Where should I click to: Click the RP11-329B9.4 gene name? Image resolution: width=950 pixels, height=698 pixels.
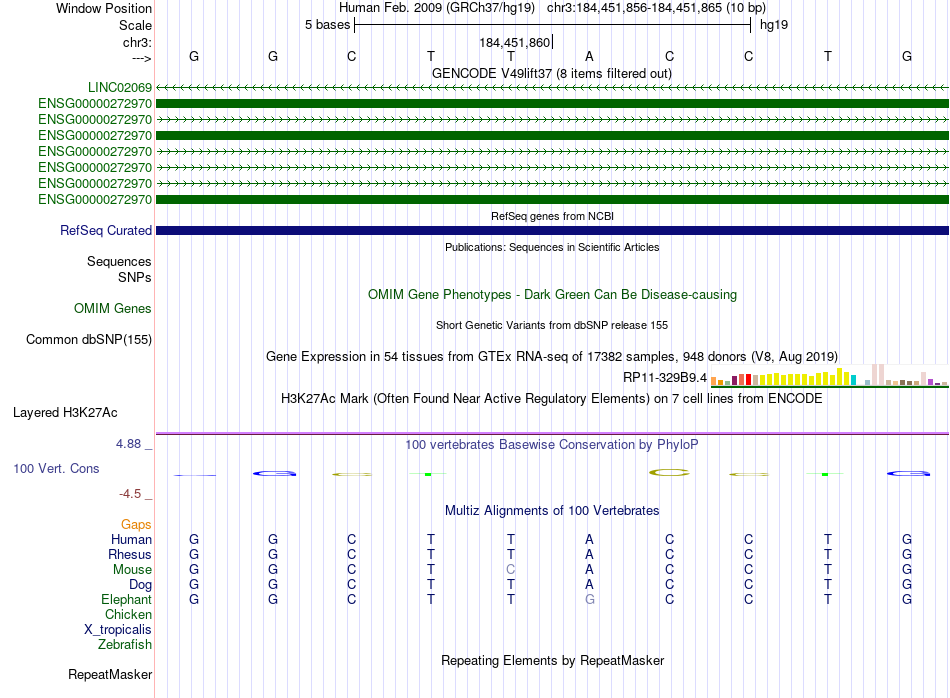pyautogui.click(x=665, y=377)
